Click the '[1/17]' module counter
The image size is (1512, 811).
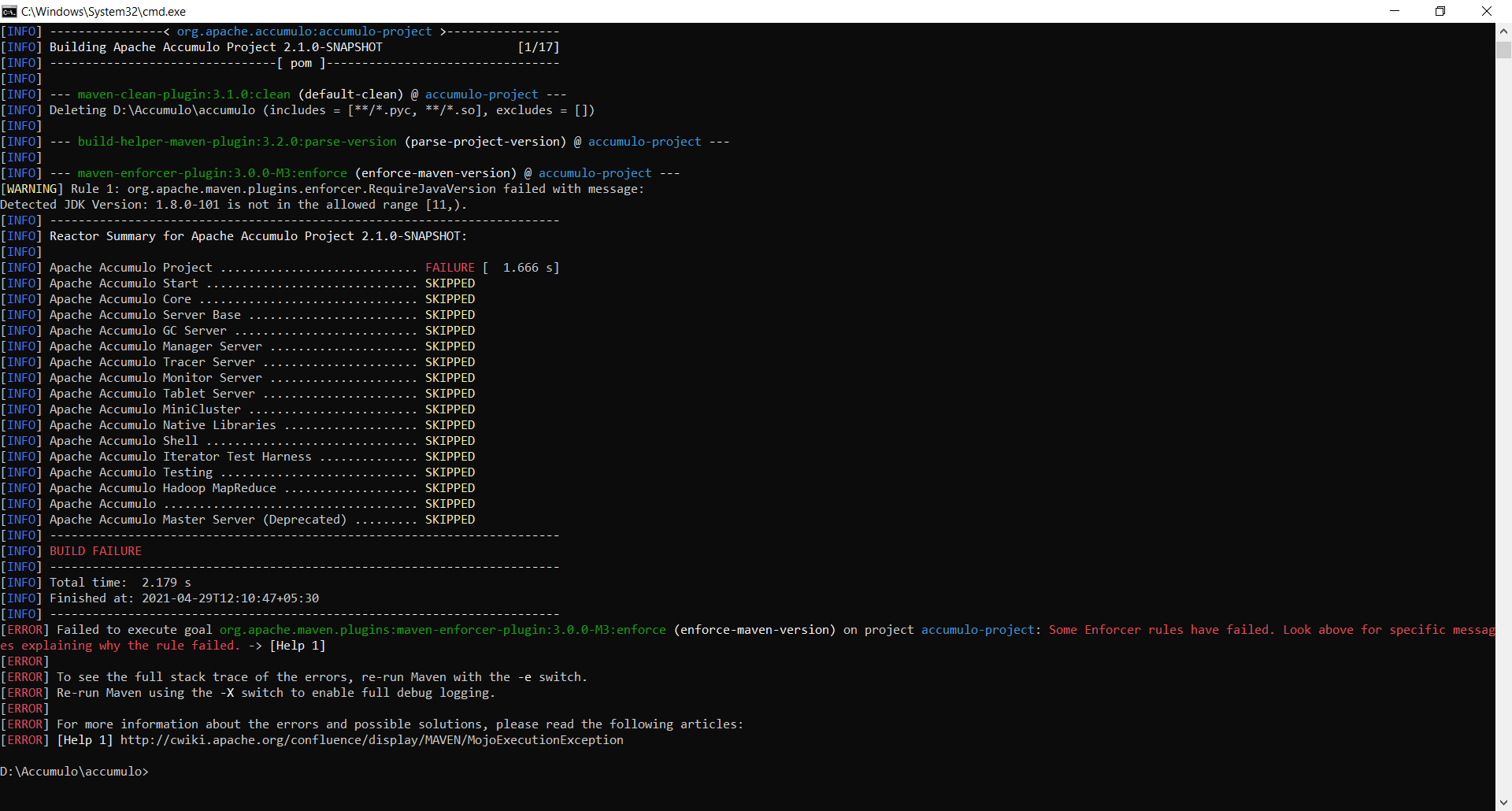coord(539,47)
